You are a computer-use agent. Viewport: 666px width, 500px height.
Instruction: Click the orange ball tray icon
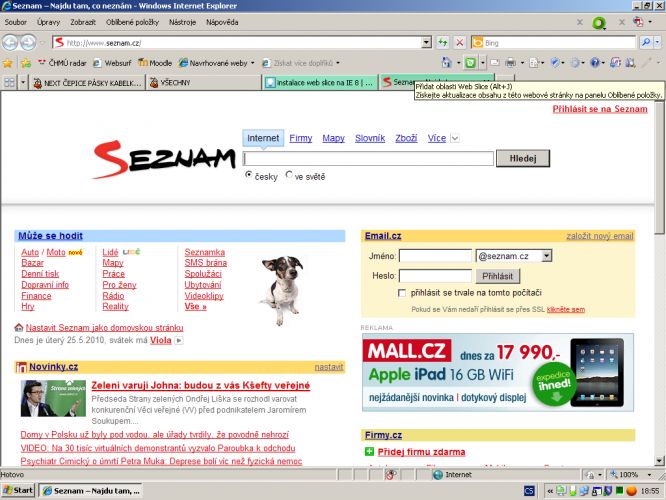(632, 491)
